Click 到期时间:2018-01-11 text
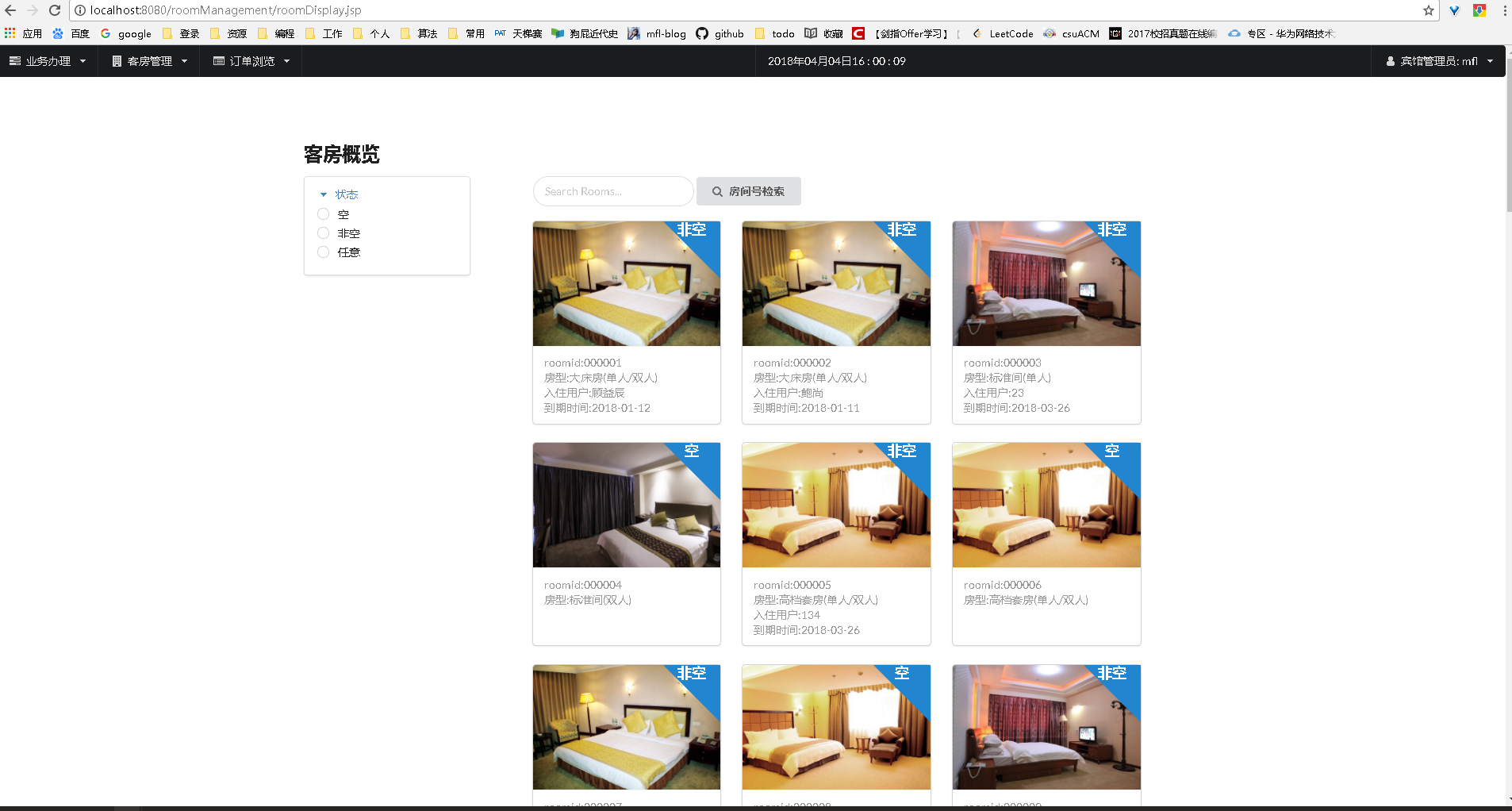This screenshot has height=811, width=1512. point(807,408)
